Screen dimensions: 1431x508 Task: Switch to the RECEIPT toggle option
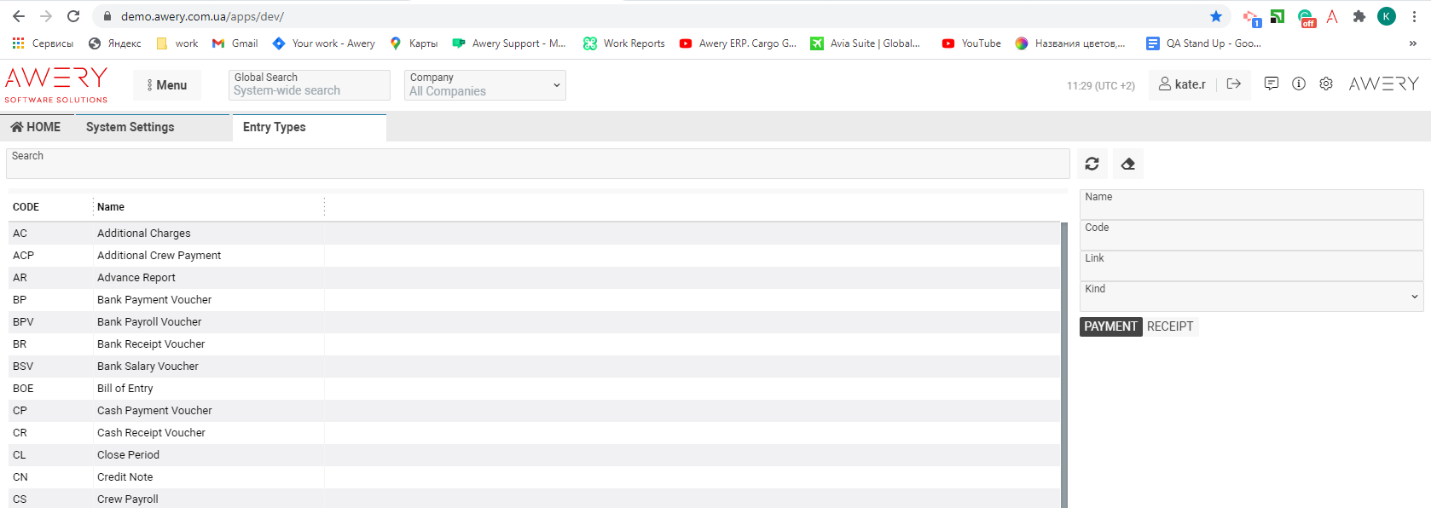pyautogui.click(x=1170, y=326)
